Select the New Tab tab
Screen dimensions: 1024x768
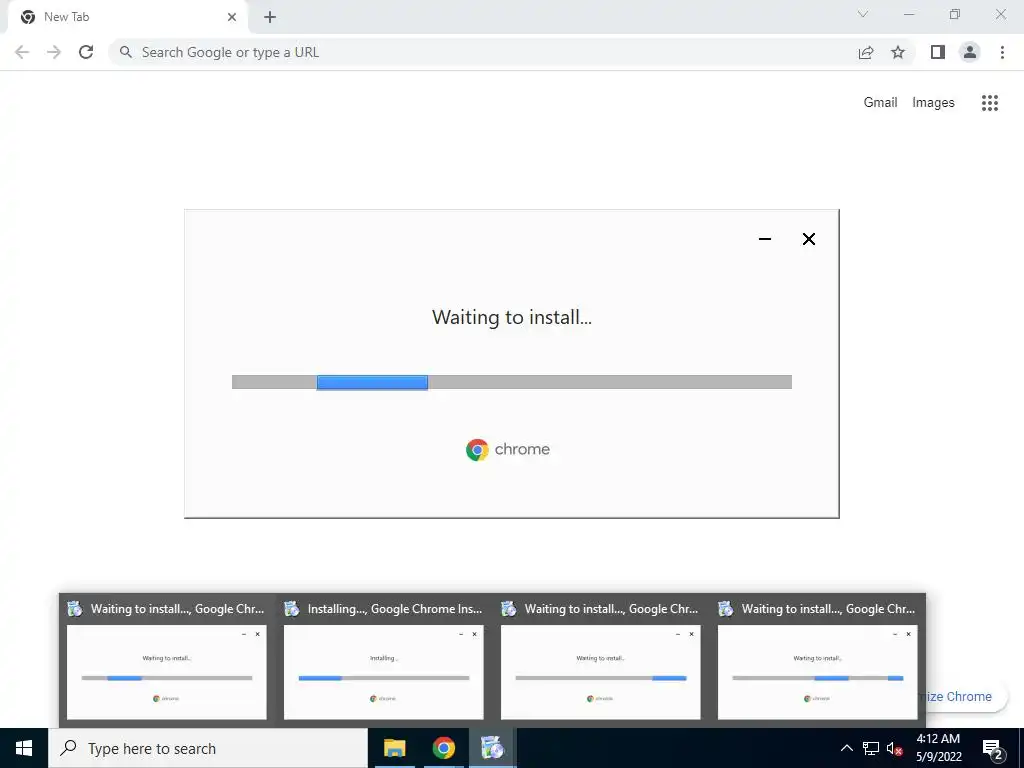pyautogui.click(x=127, y=17)
